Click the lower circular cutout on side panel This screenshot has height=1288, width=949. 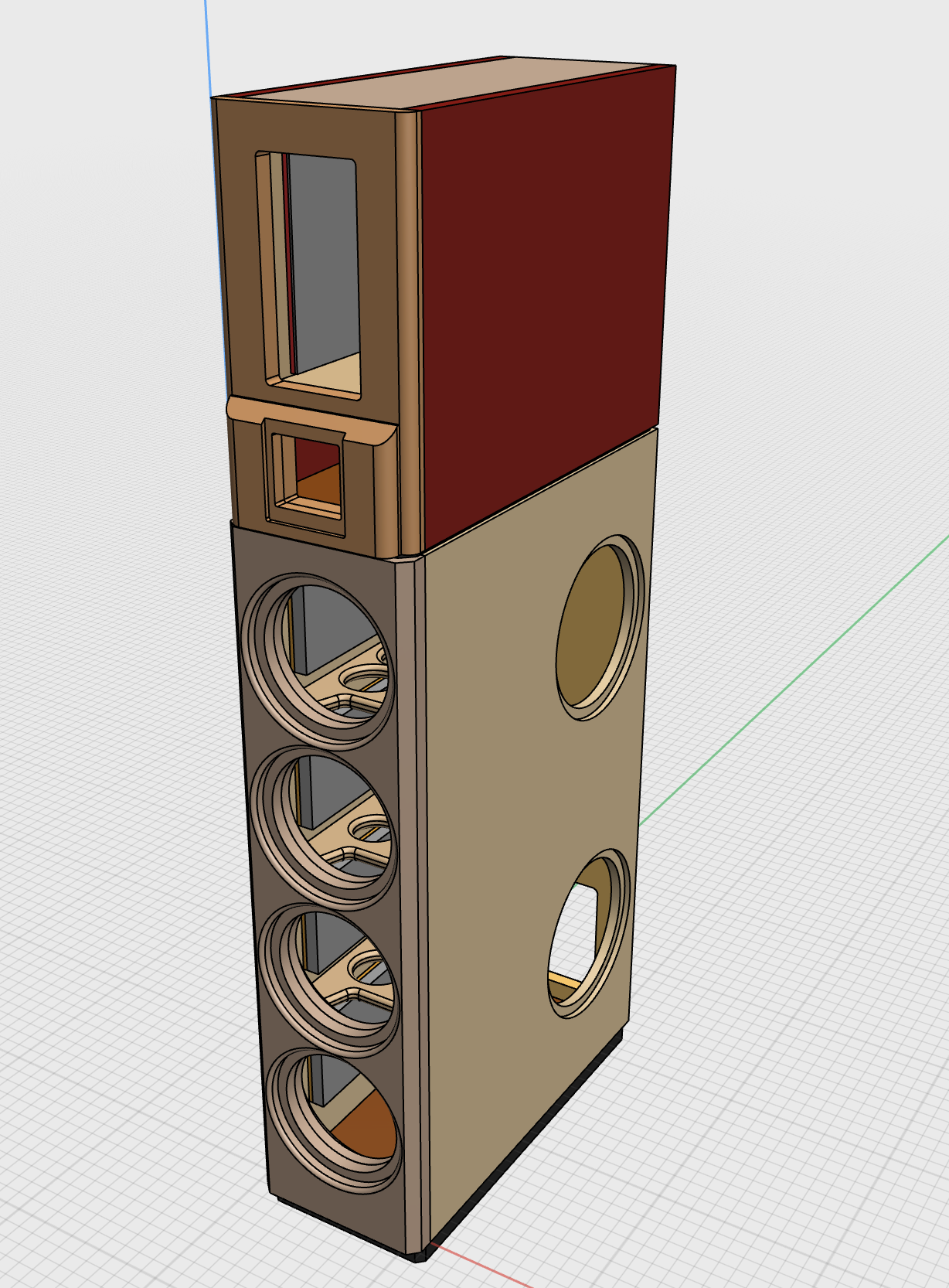click(x=590, y=933)
